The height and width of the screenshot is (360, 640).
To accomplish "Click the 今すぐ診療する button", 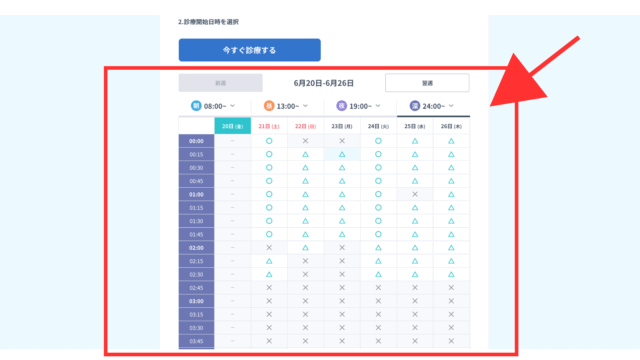I will pos(249,50).
